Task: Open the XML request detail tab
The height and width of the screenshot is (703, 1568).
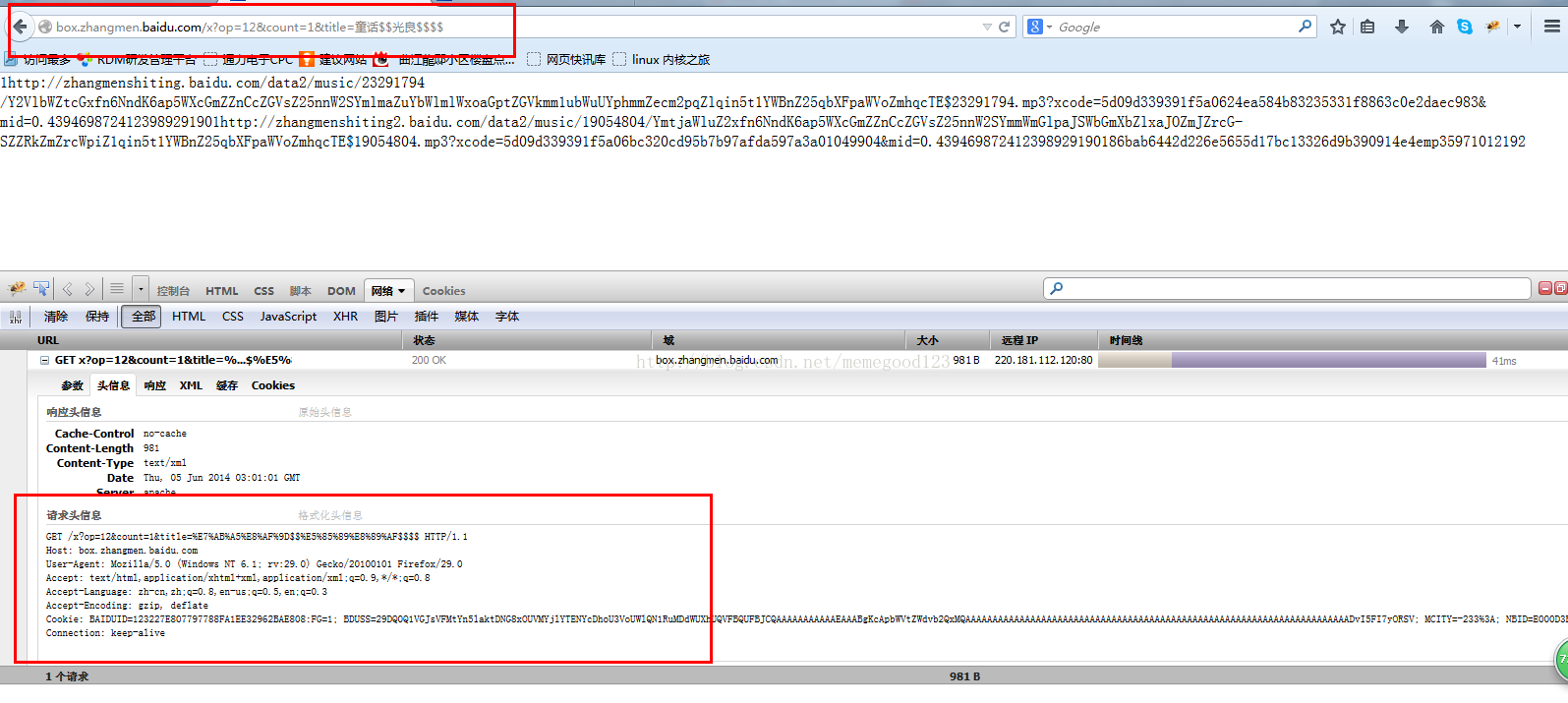Action: pyautogui.click(x=191, y=385)
